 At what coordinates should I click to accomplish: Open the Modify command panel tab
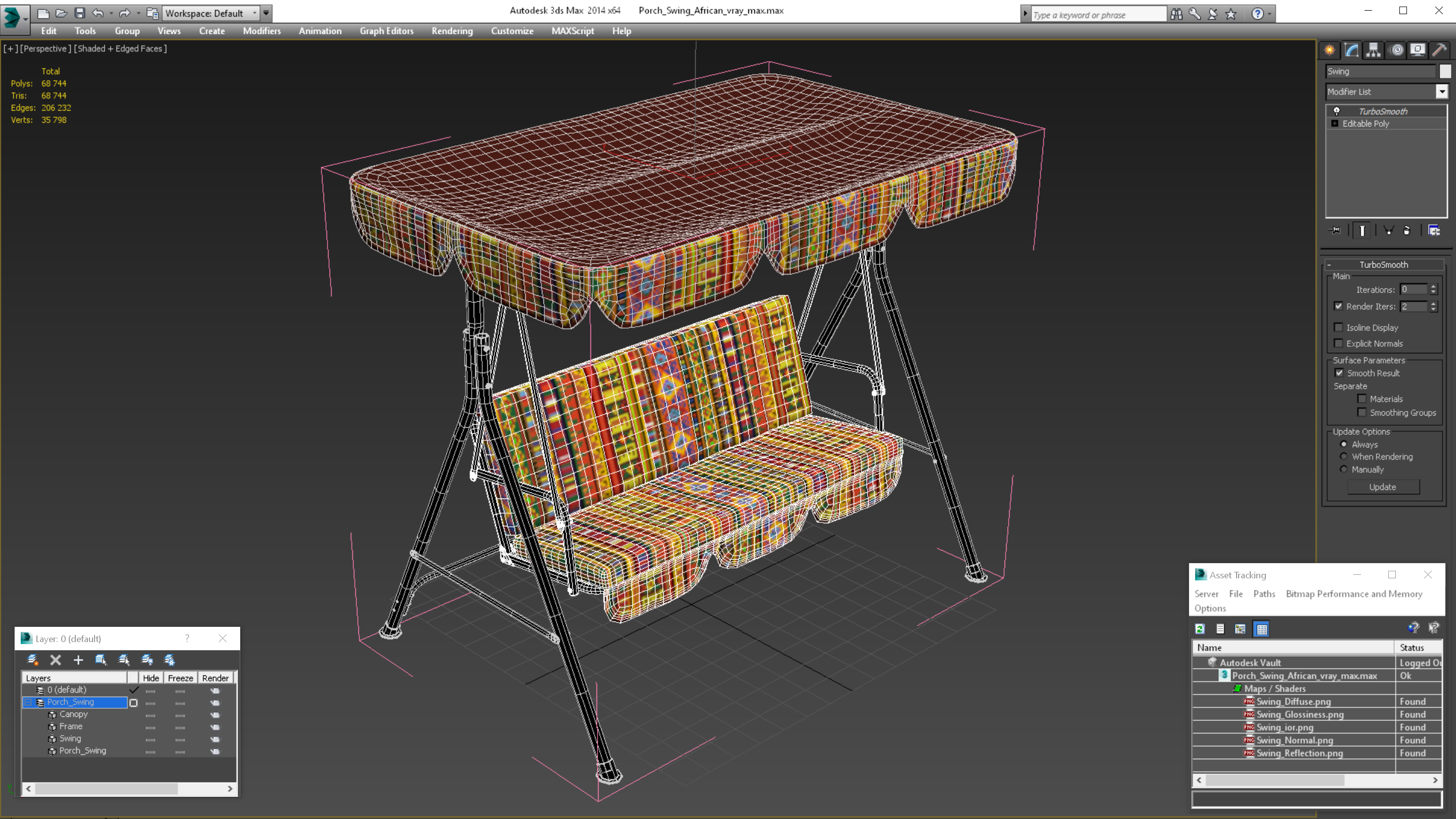click(1351, 50)
